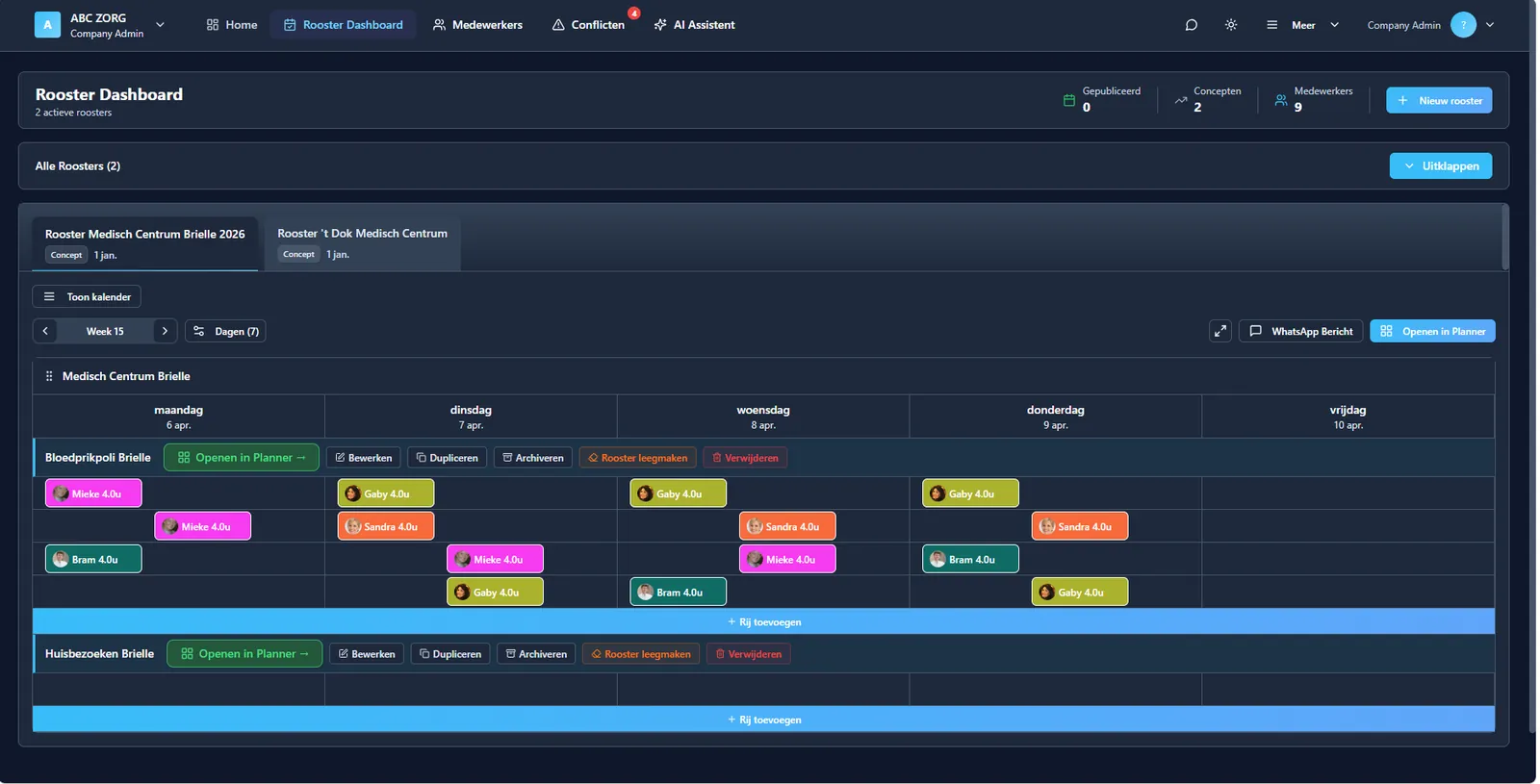Expand the ABC ZORG company dropdown chevron
This screenshot has height=784, width=1540.
pos(160,25)
